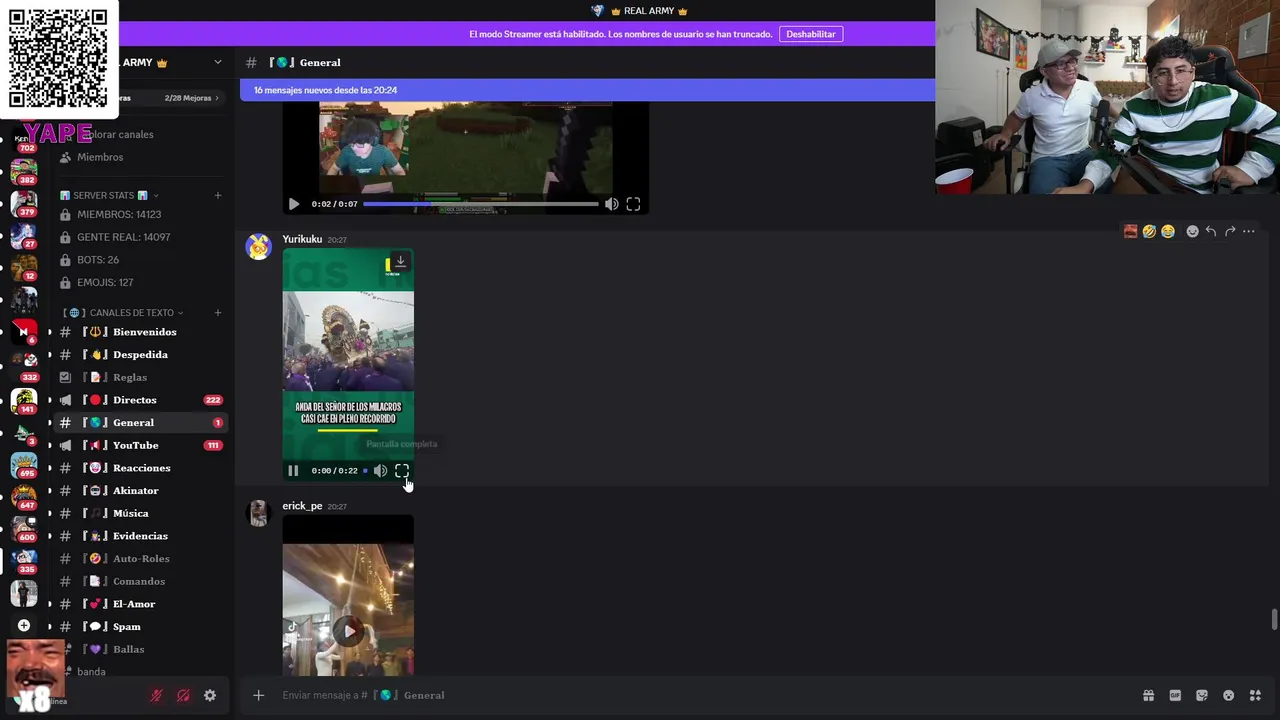The image size is (1280, 720).
Task: Open the apps launcher icon
Action: tap(1255, 695)
